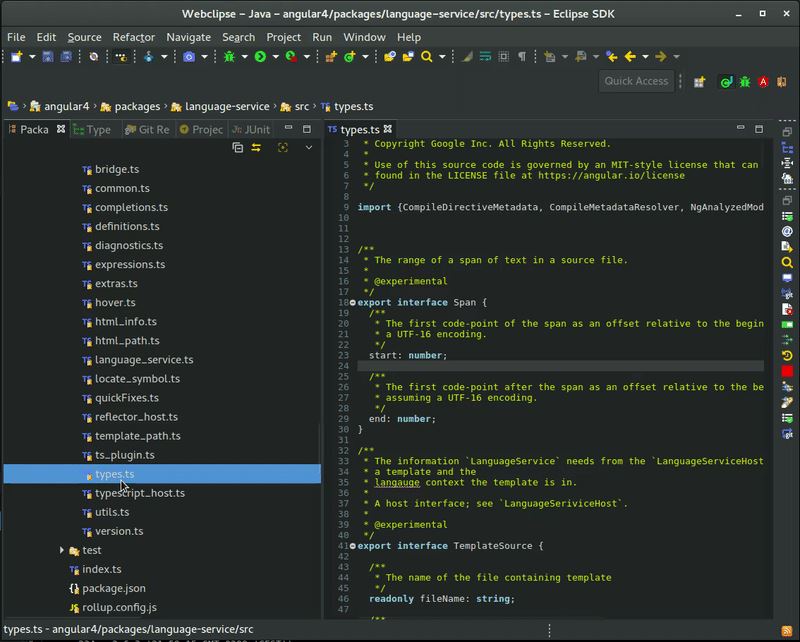Launch Debug with the green bug icon
The image size is (800, 642).
[230, 57]
